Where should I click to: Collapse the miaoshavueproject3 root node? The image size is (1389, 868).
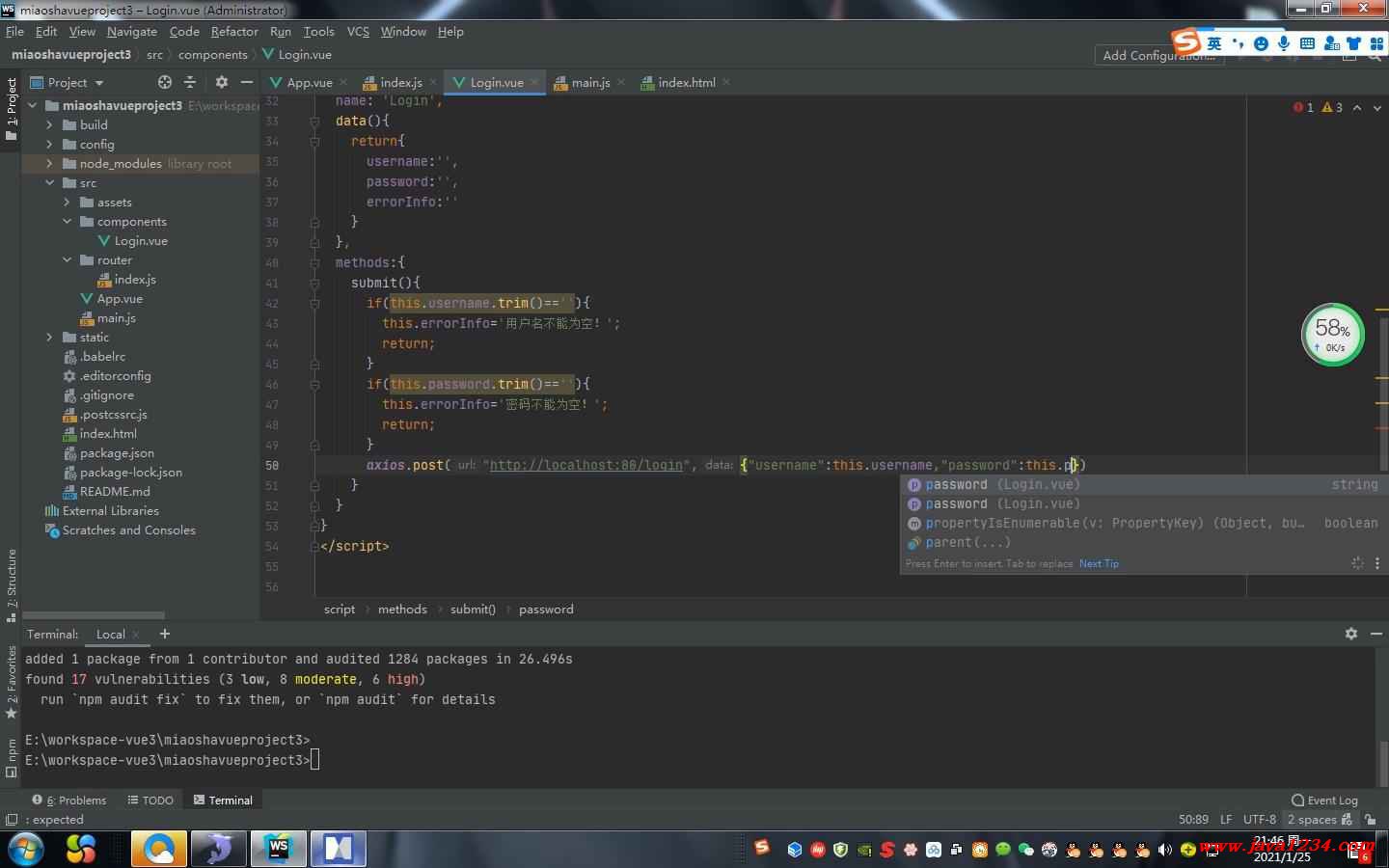(32, 105)
